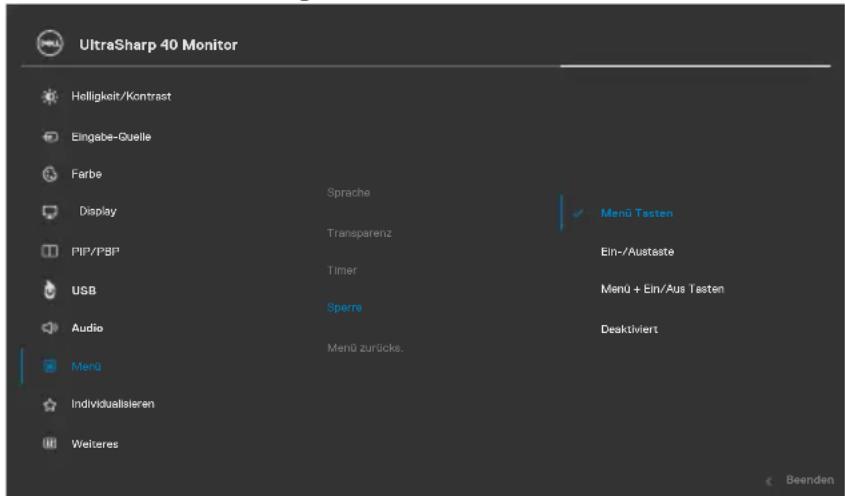Open the Helligkeit/Kontrast menu

click(x=121, y=97)
